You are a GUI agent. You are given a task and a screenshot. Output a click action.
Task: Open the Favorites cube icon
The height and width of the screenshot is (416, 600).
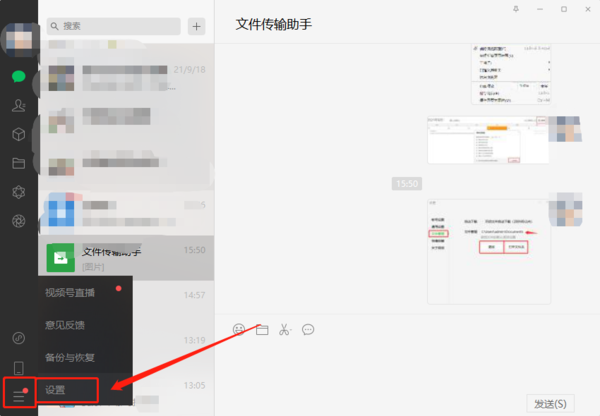tap(18, 134)
